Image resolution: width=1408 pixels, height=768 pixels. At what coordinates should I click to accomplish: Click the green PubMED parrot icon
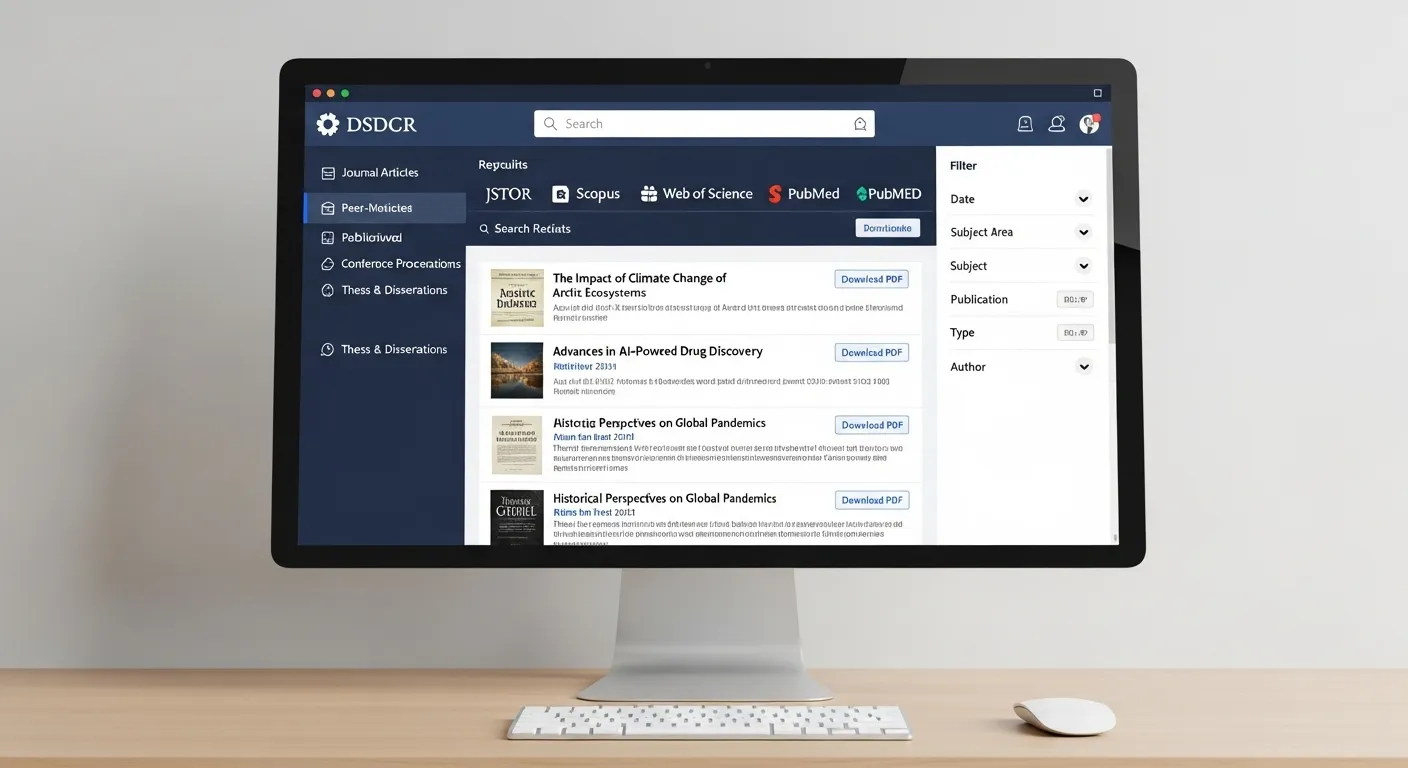(861, 193)
